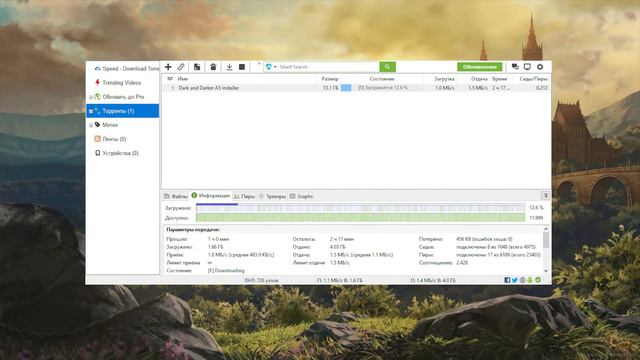Sort by the Сиды/Пиры column header
The width and height of the screenshot is (640, 360).
point(533,79)
